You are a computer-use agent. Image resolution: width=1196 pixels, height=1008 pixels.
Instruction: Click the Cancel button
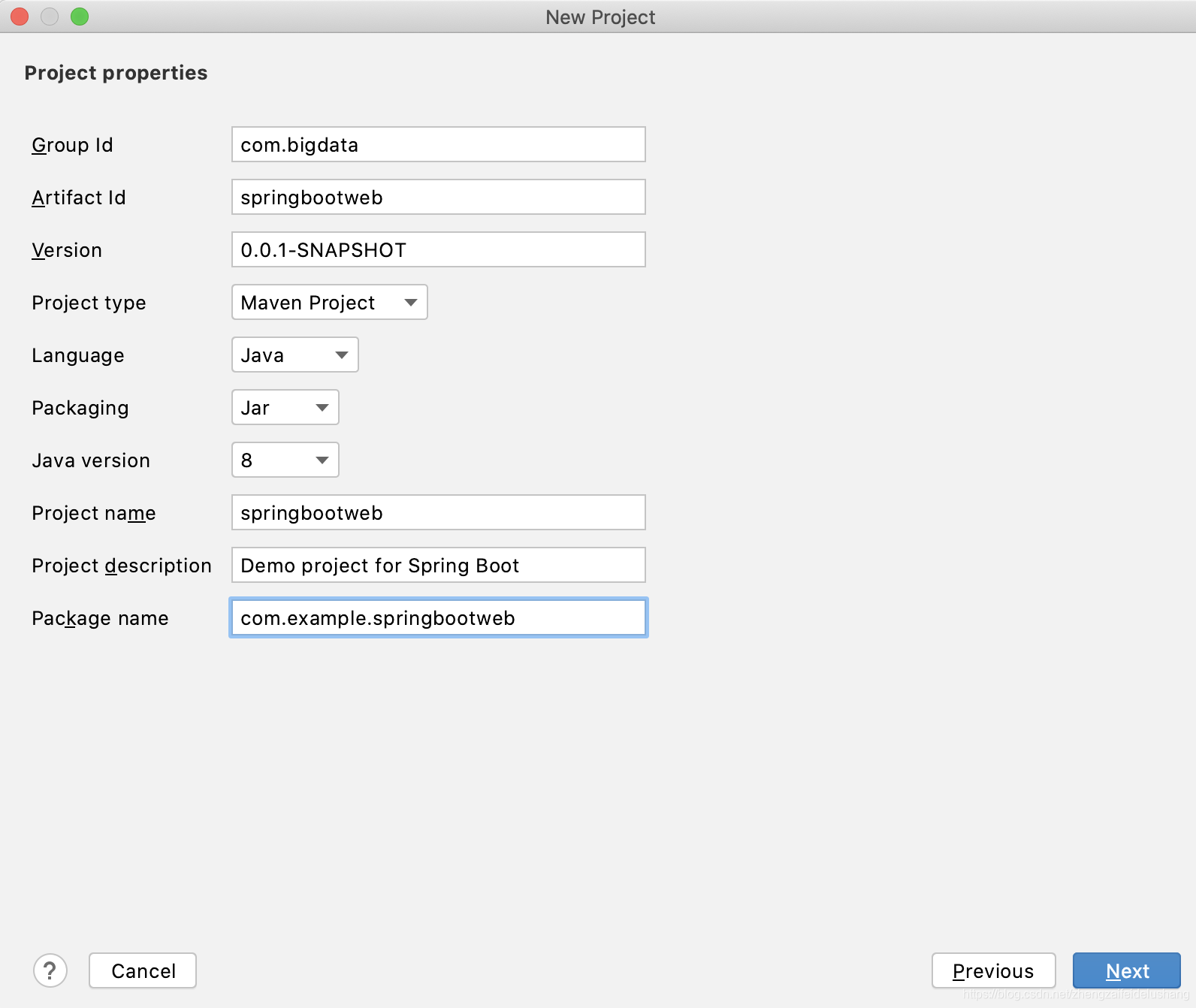tap(143, 970)
